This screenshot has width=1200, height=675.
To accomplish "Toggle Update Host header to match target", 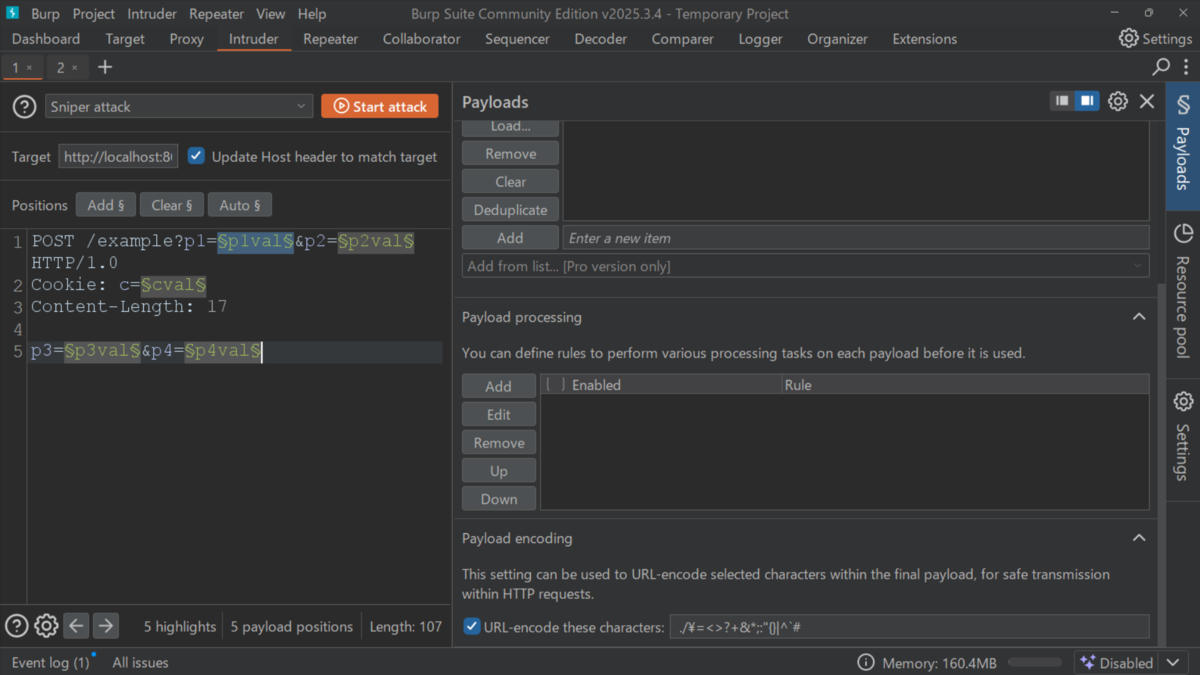I will tap(196, 156).
